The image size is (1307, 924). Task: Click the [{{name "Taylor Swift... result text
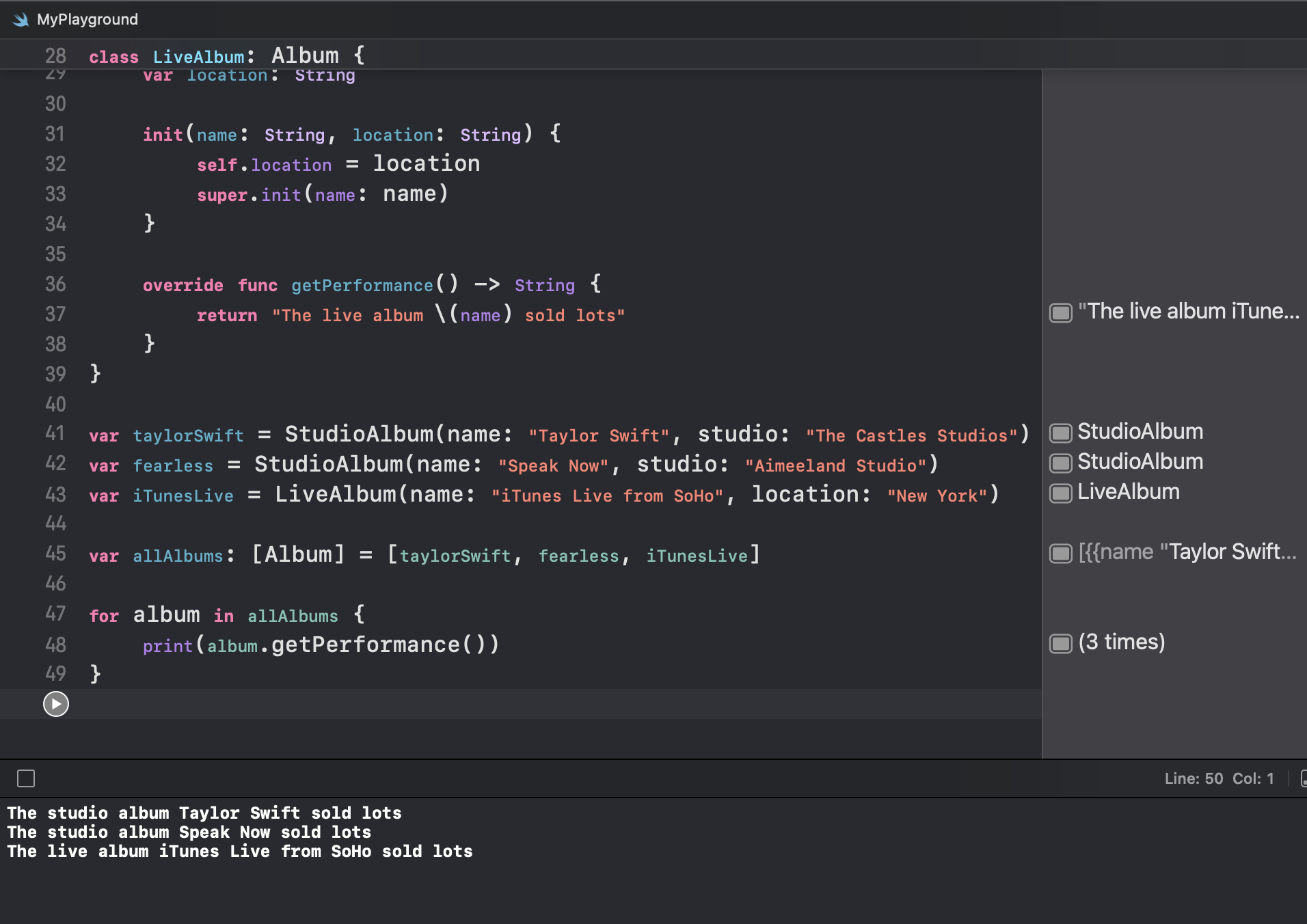point(1187,552)
